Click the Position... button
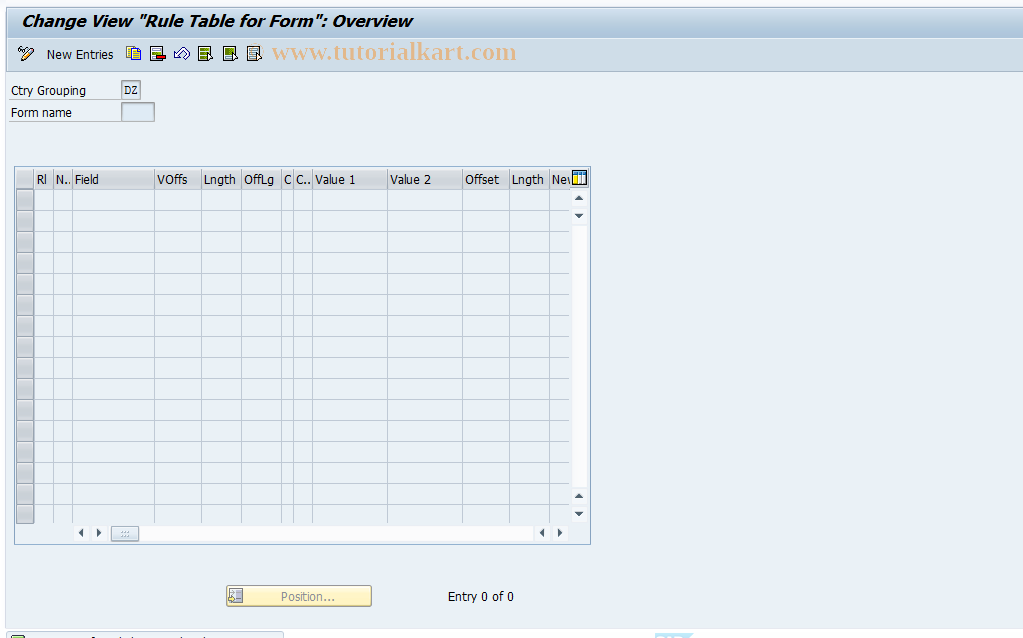Viewport: 1023px width, 638px height. coord(299,596)
